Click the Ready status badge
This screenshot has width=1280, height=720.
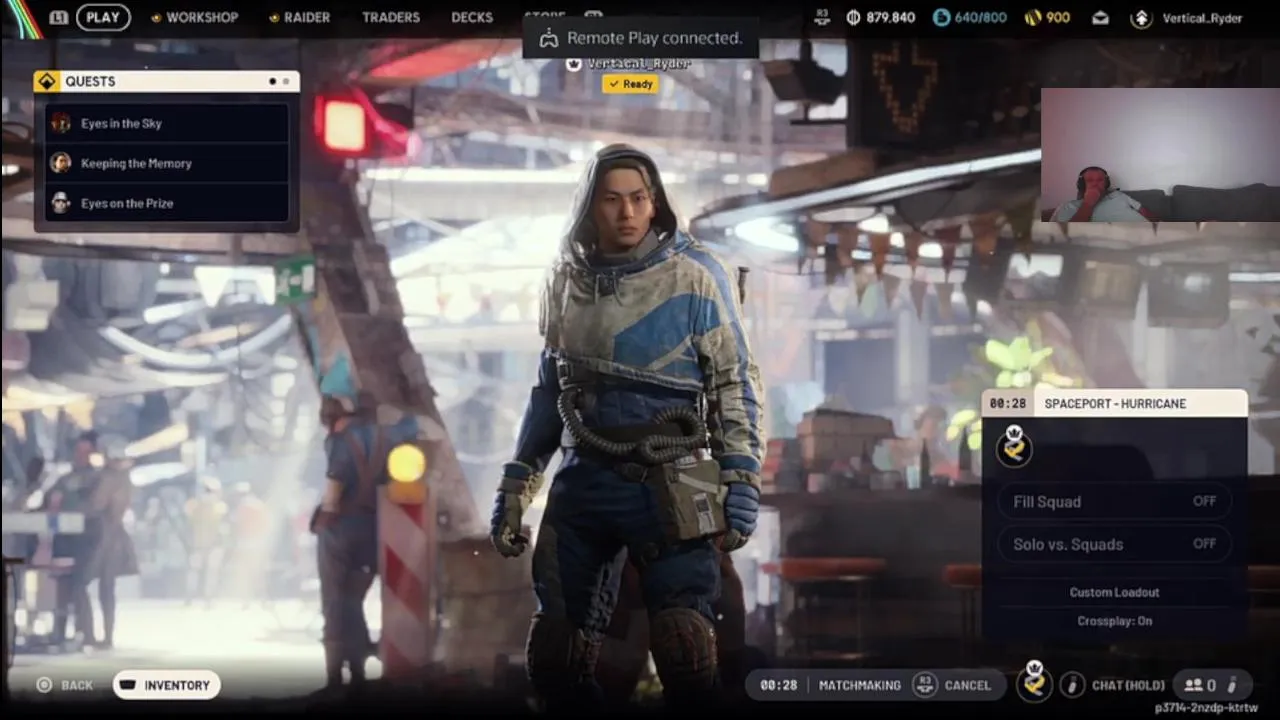(630, 84)
